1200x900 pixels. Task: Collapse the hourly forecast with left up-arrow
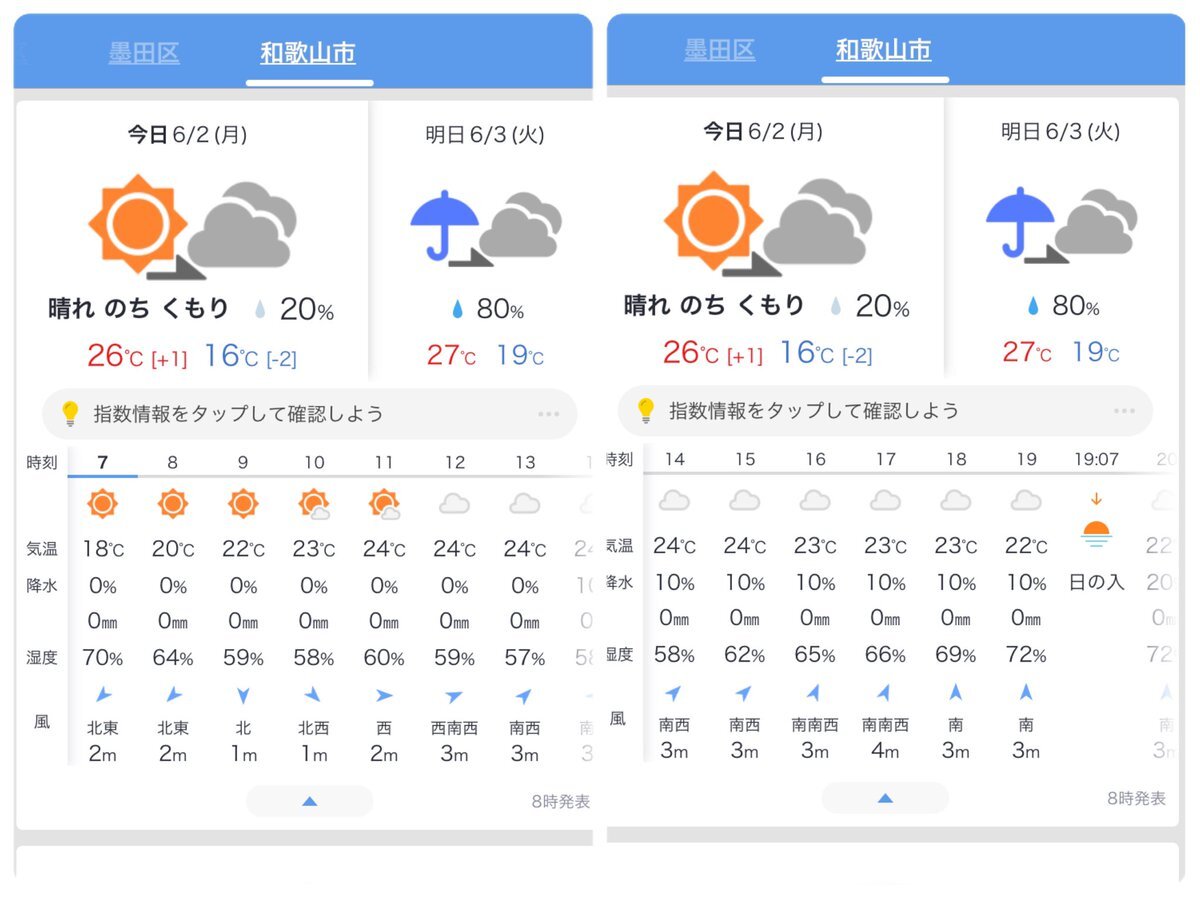click(309, 801)
